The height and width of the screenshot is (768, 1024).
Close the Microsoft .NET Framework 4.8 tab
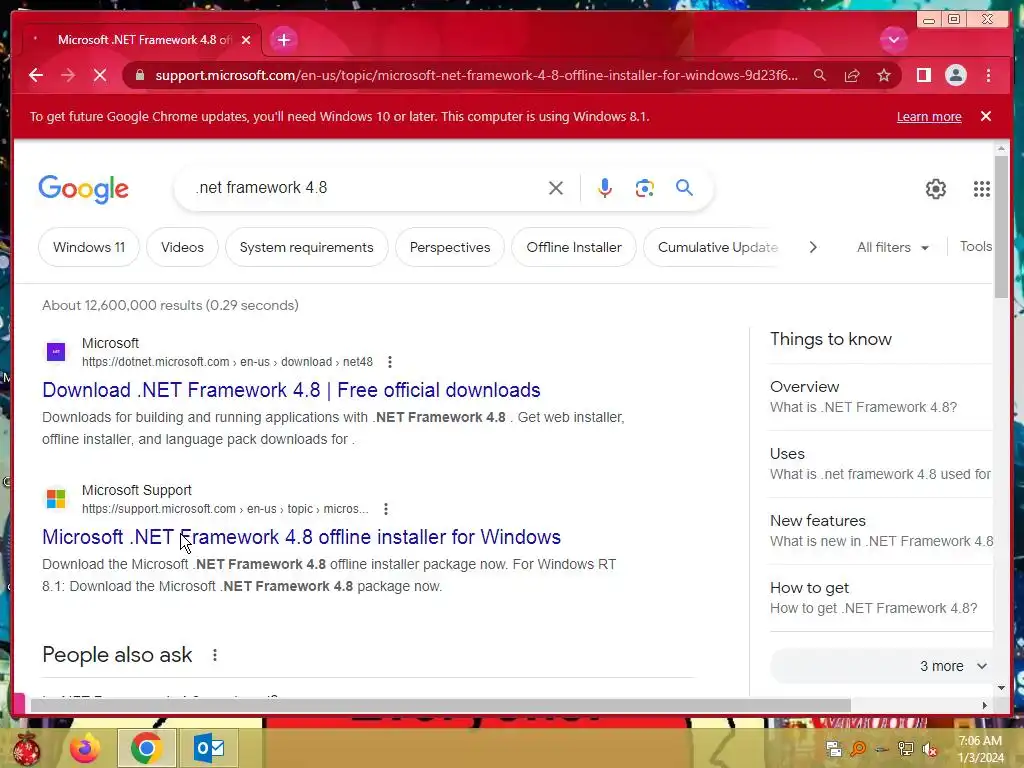click(x=246, y=40)
